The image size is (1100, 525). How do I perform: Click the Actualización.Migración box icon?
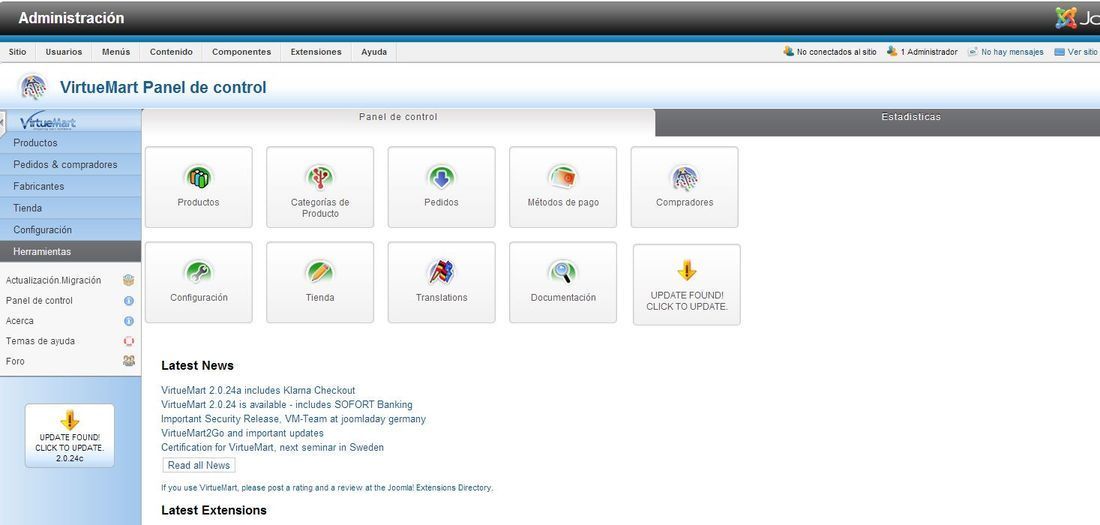pos(128,280)
